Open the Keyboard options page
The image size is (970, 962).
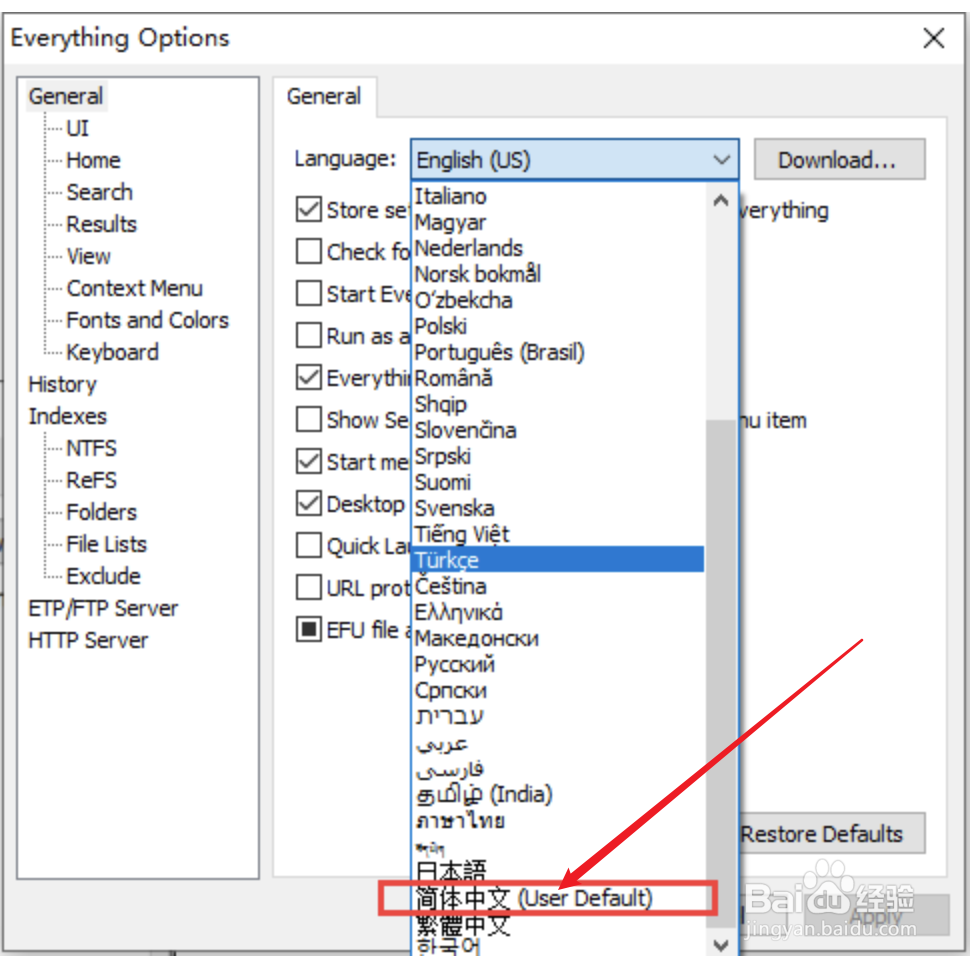point(113,352)
